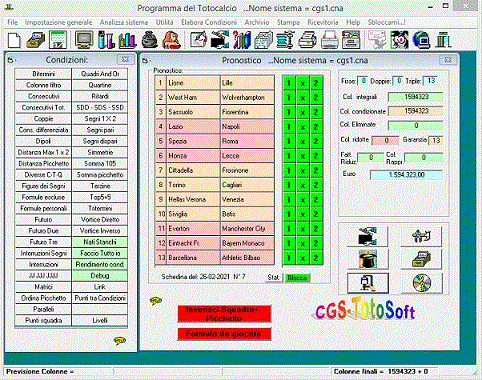Click the globe with computer toolbar icon
This screenshot has height=380, width=482.
click(421, 40)
